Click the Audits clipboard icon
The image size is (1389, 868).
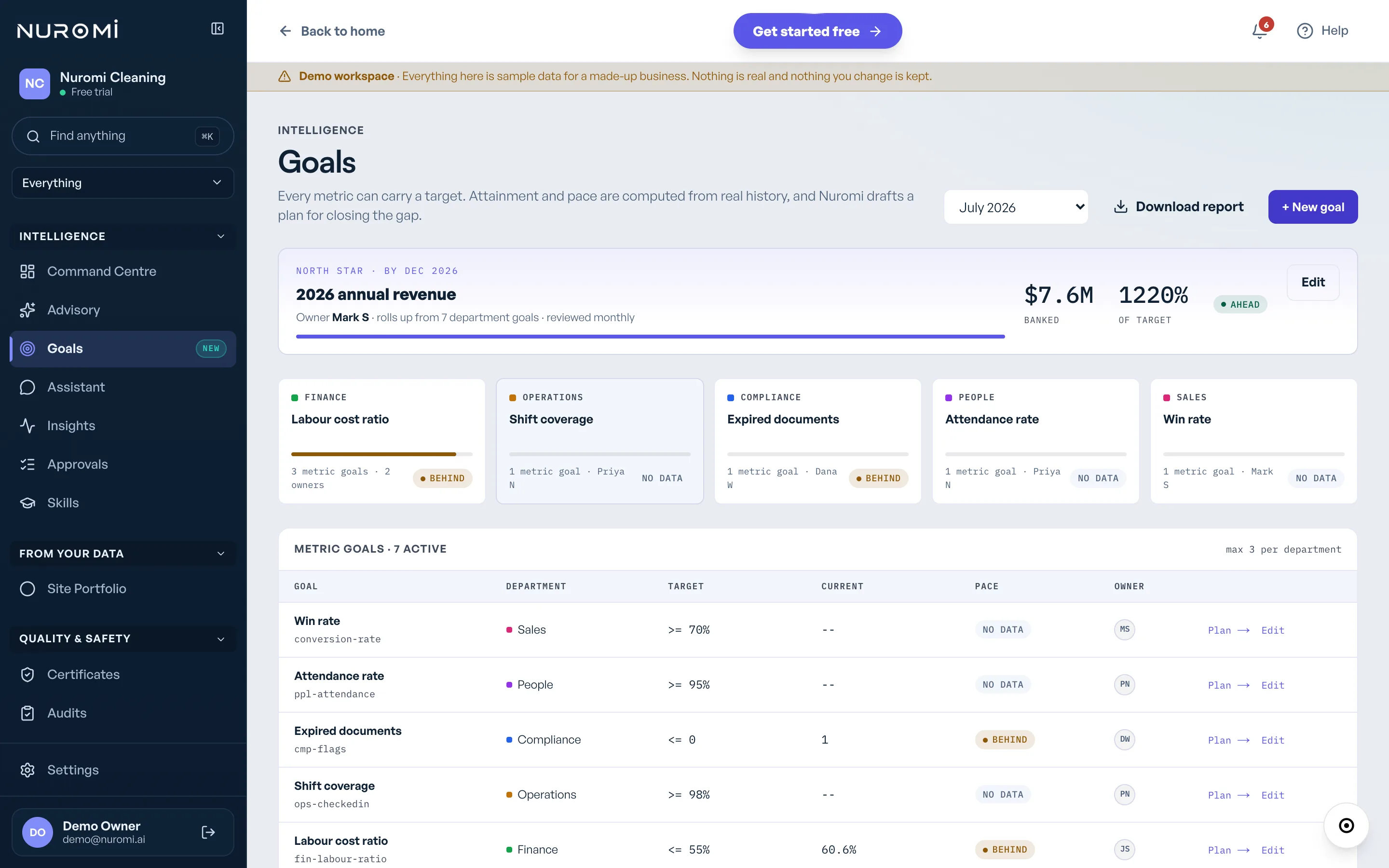point(27,713)
